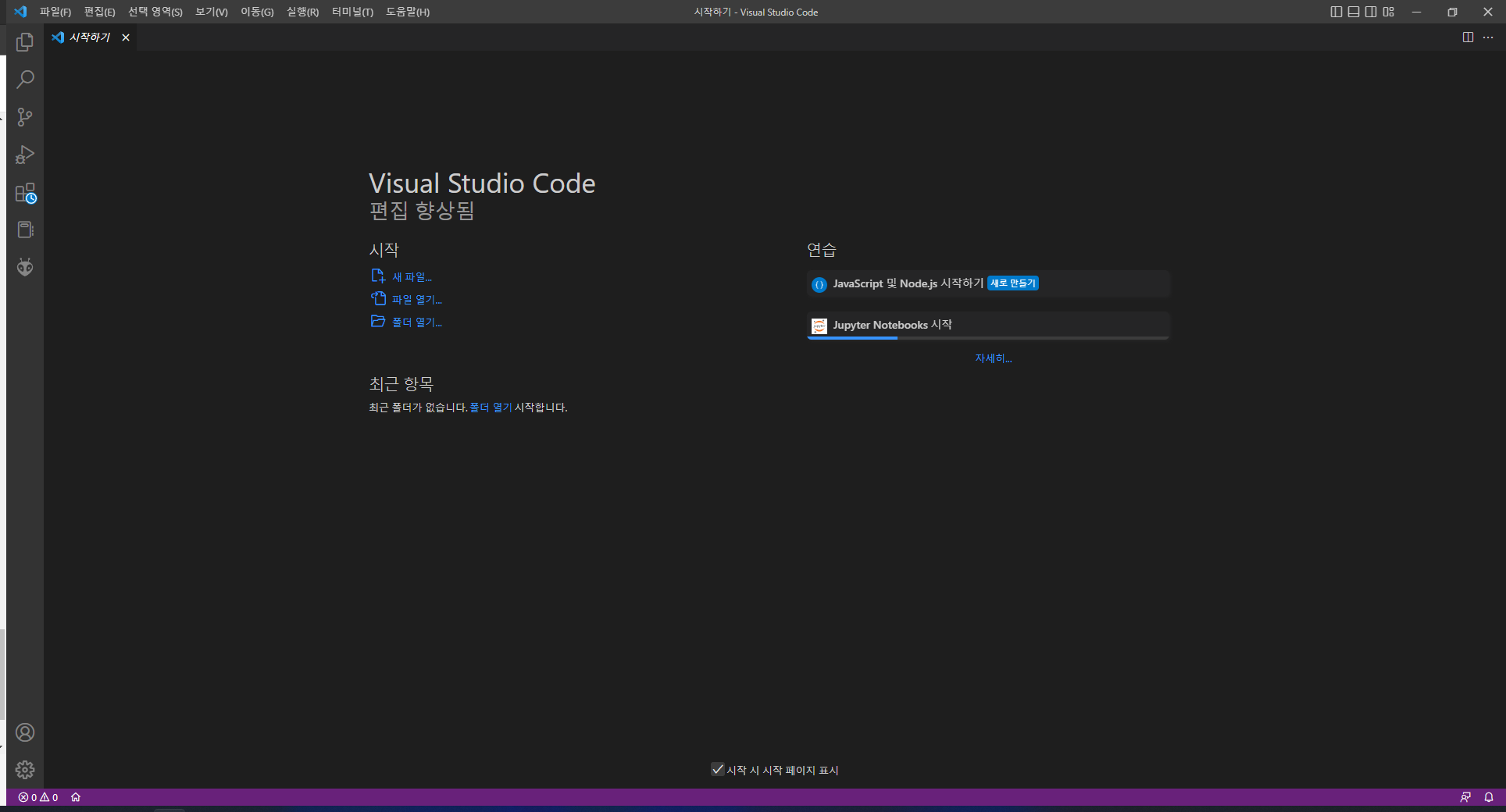Click the new file icon beside 새 파일

[378, 276]
